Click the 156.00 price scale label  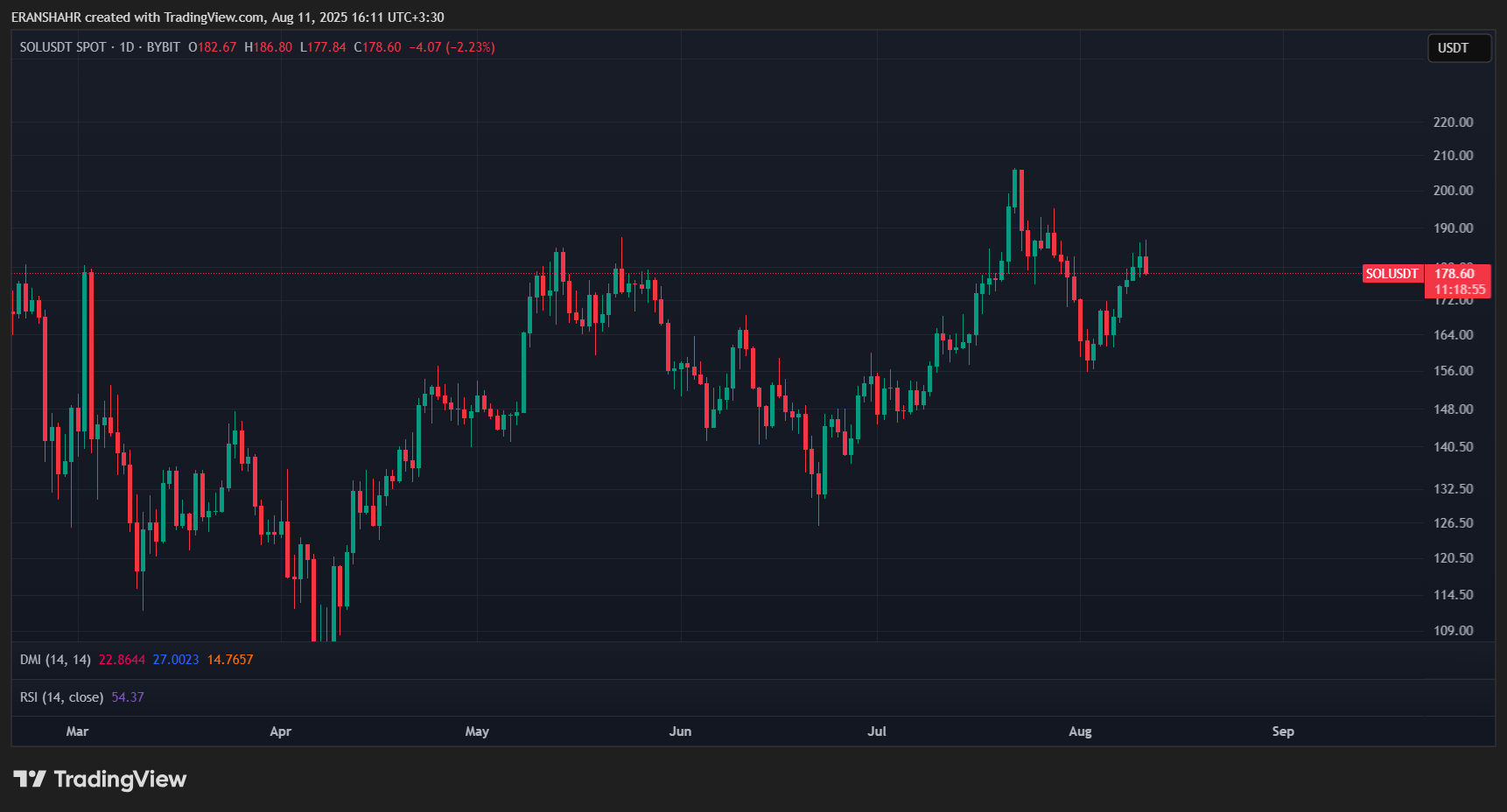(x=1453, y=371)
